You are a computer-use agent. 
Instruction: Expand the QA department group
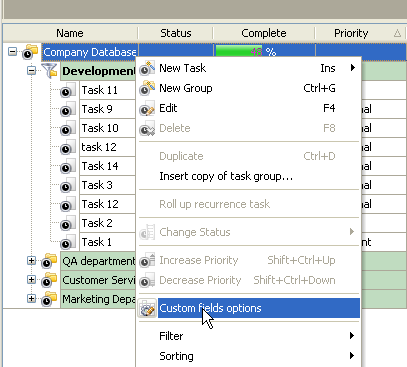coord(32,261)
